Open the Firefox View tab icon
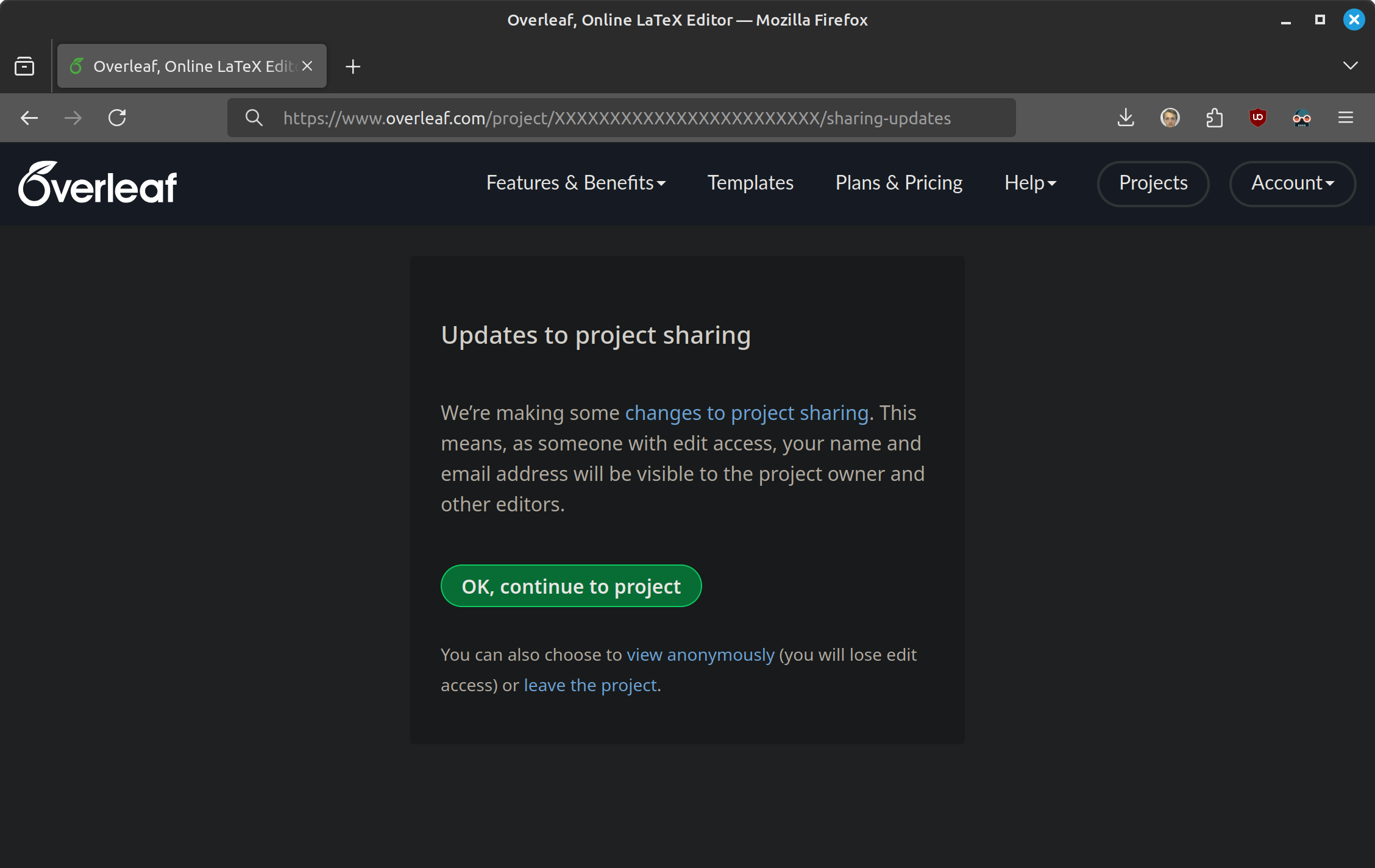The height and width of the screenshot is (868, 1375). 24,66
